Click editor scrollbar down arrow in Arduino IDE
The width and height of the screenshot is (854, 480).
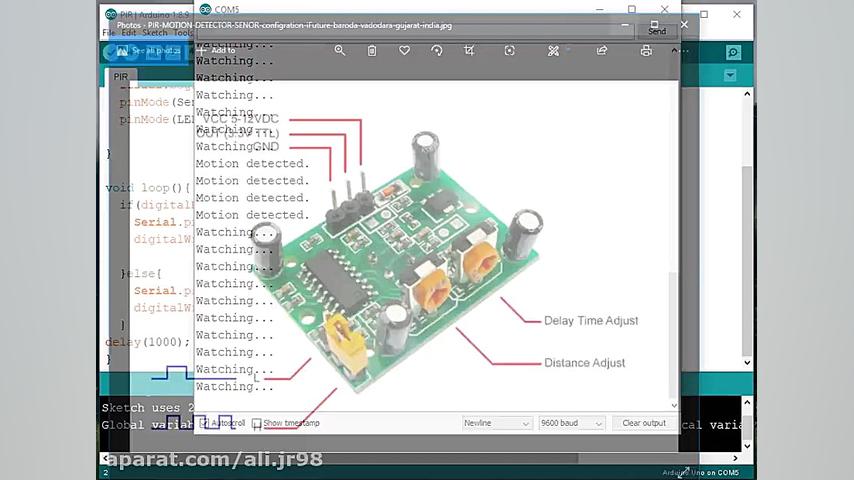(747, 362)
